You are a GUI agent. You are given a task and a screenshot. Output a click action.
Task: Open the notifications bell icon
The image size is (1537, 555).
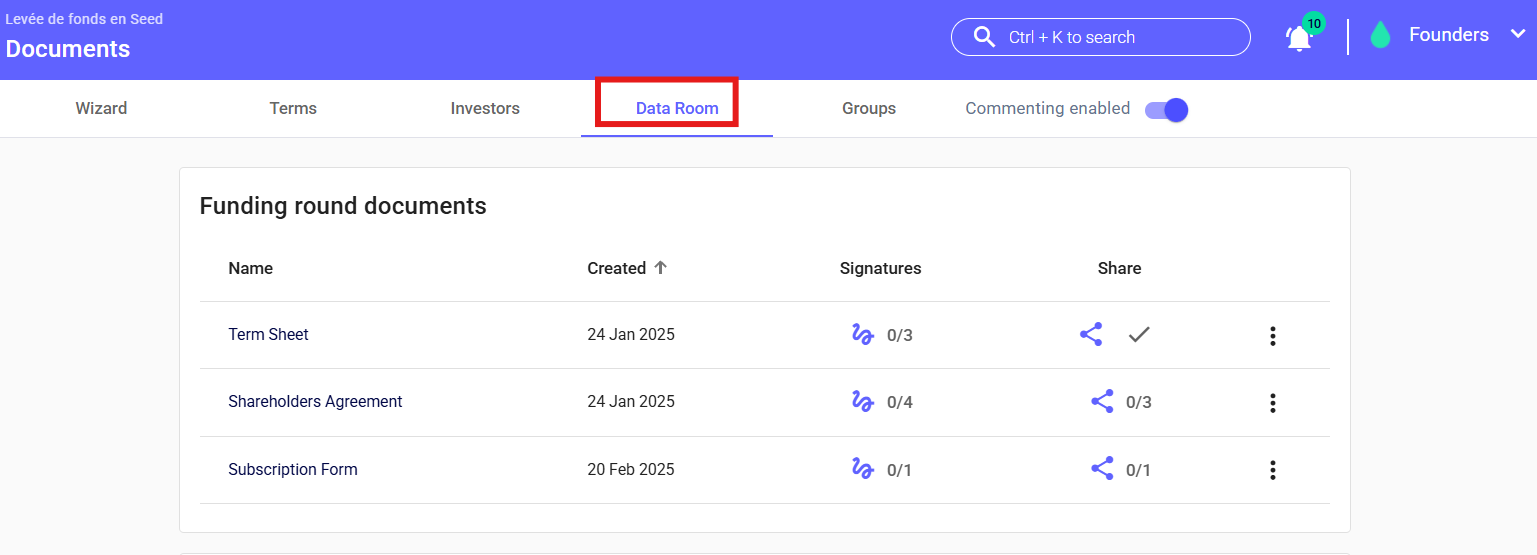pos(1298,38)
